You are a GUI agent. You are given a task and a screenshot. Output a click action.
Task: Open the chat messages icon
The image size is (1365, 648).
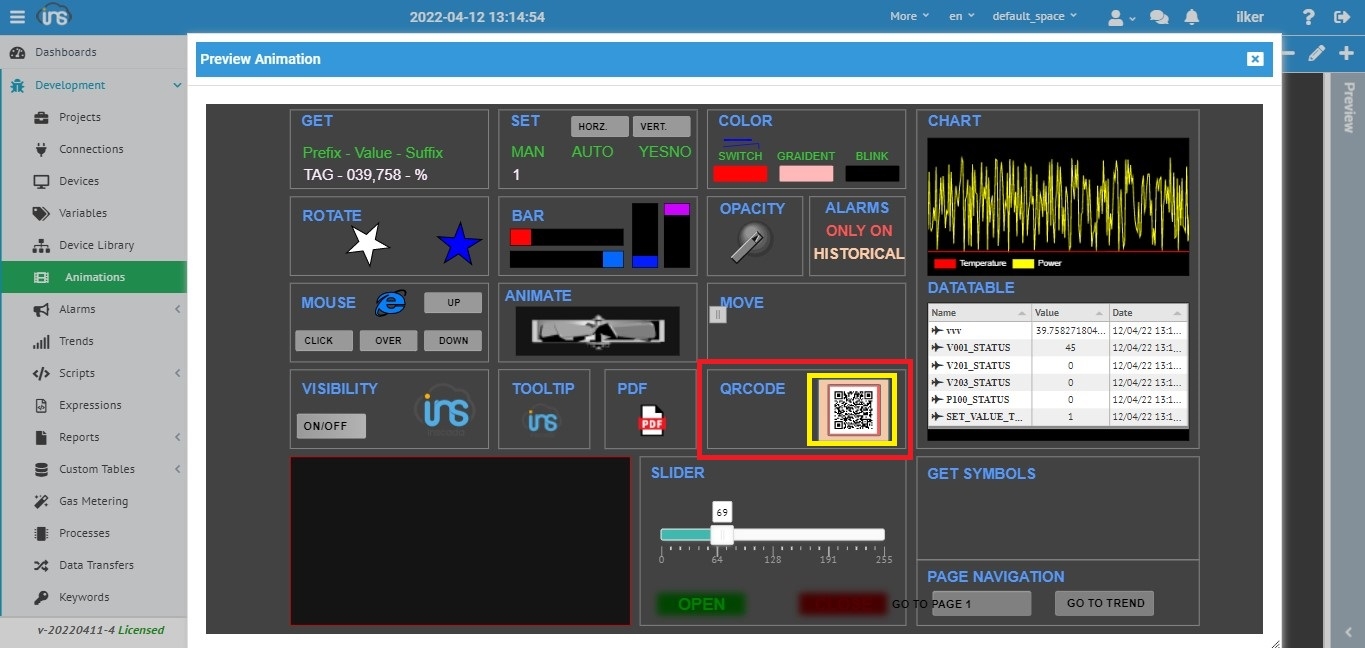coord(1159,17)
